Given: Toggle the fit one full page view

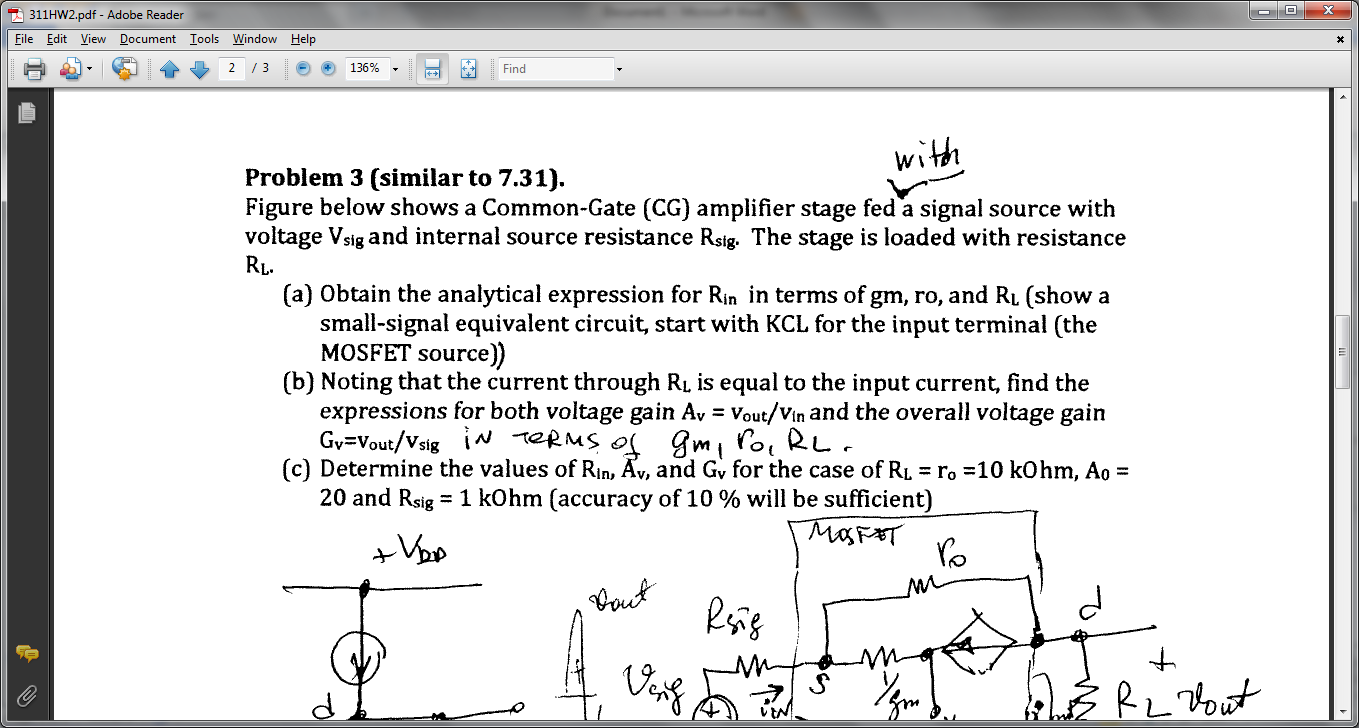Looking at the screenshot, I should pyautogui.click(x=468, y=69).
